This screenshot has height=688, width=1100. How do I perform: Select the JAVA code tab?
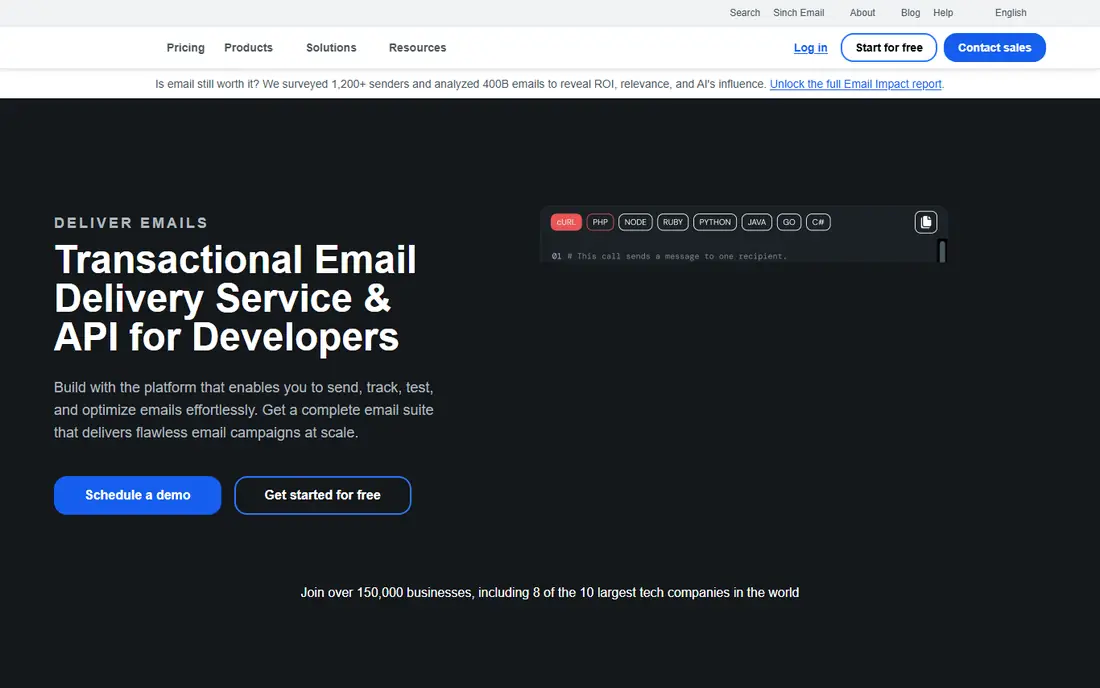[x=756, y=222]
